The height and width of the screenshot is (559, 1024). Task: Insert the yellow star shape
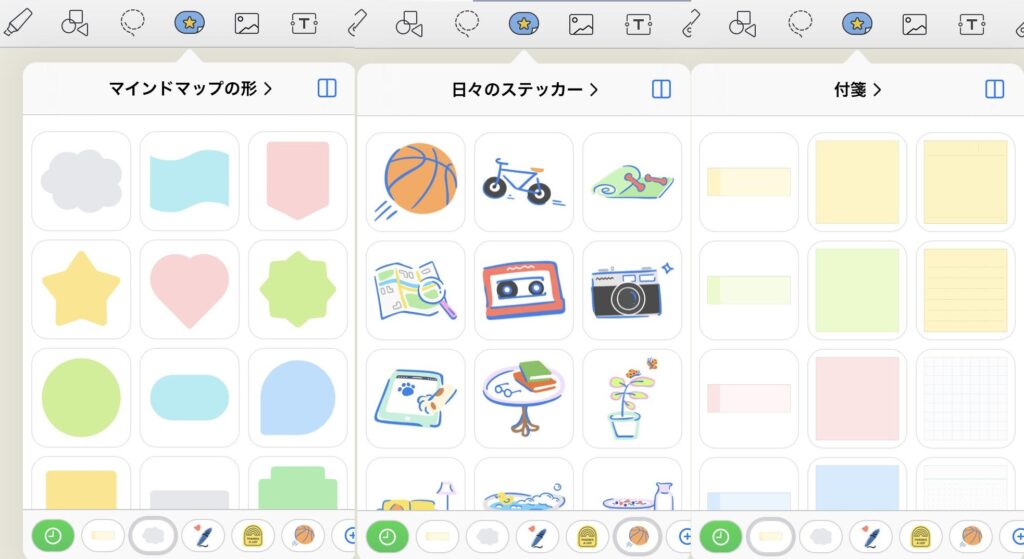tap(81, 289)
